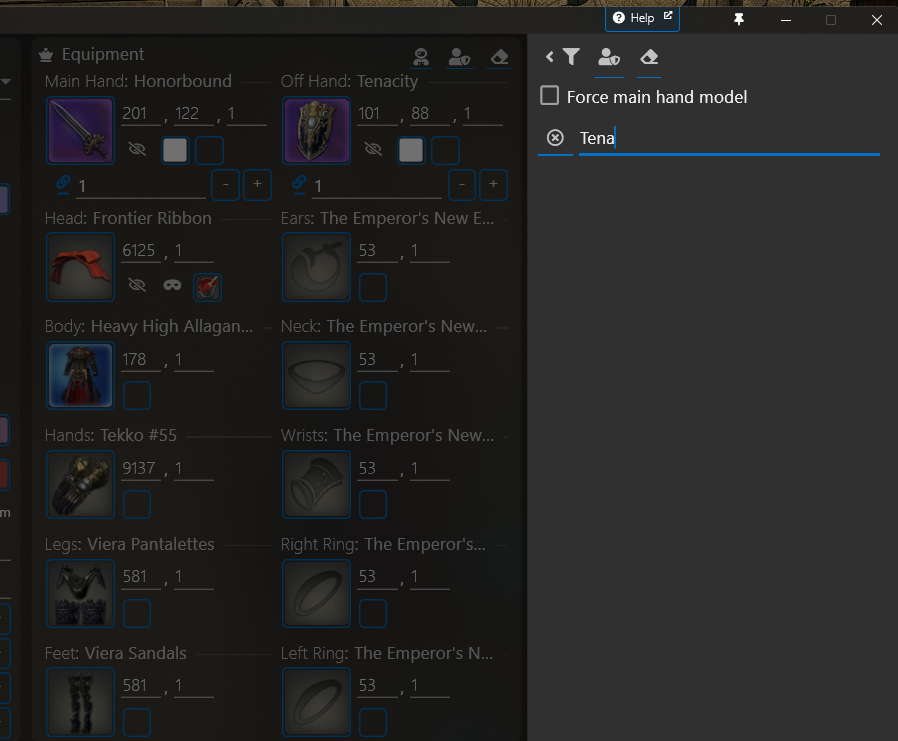Toggle the mask visor icon under Frontier Ribbon
898x741 pixels.
(x=172, y=286)
